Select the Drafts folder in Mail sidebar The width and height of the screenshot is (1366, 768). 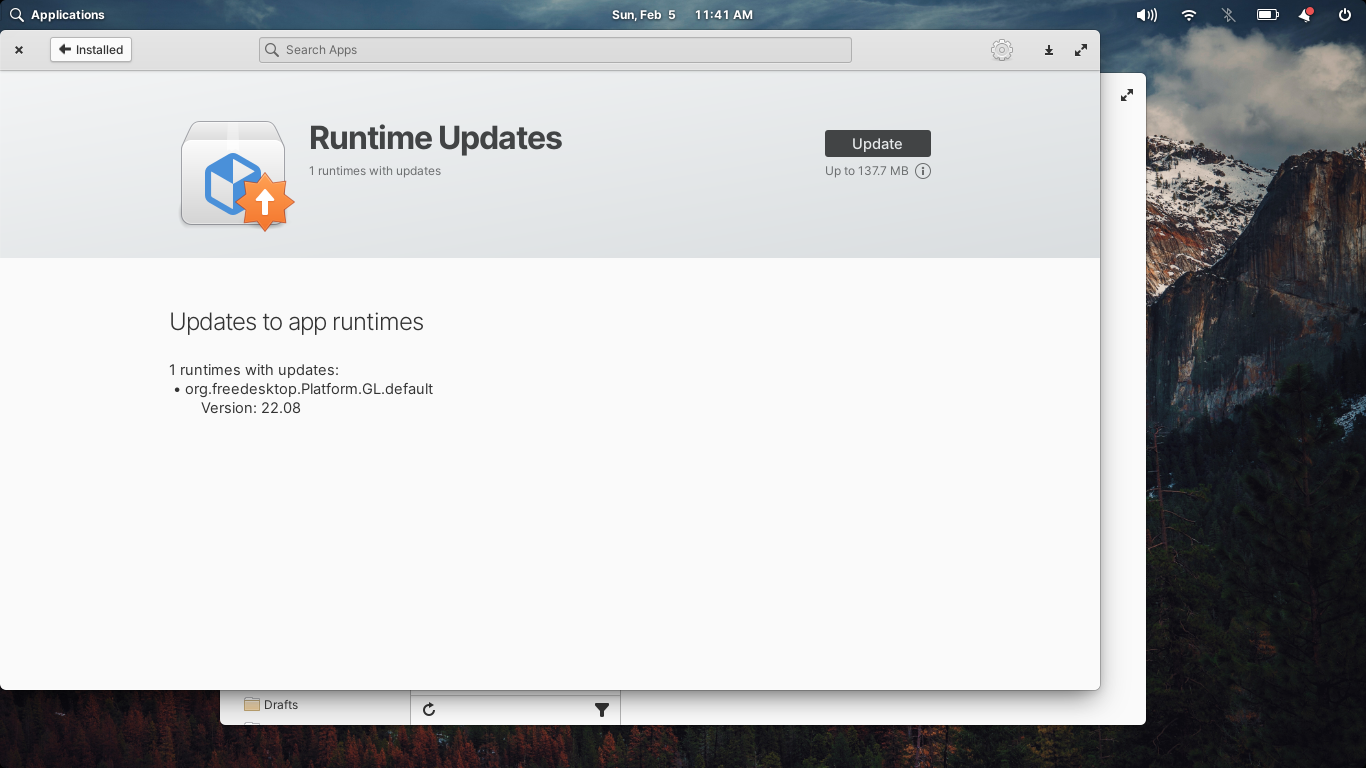tap(279, 704)
